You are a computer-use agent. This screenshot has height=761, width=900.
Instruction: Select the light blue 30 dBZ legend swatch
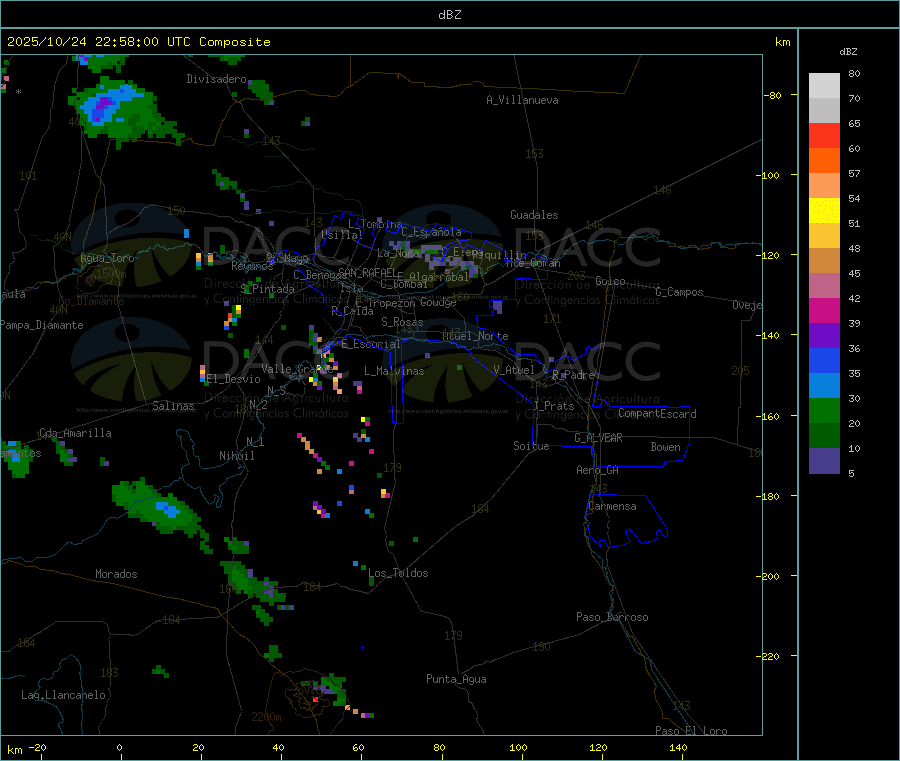click(x=824, y=386)
